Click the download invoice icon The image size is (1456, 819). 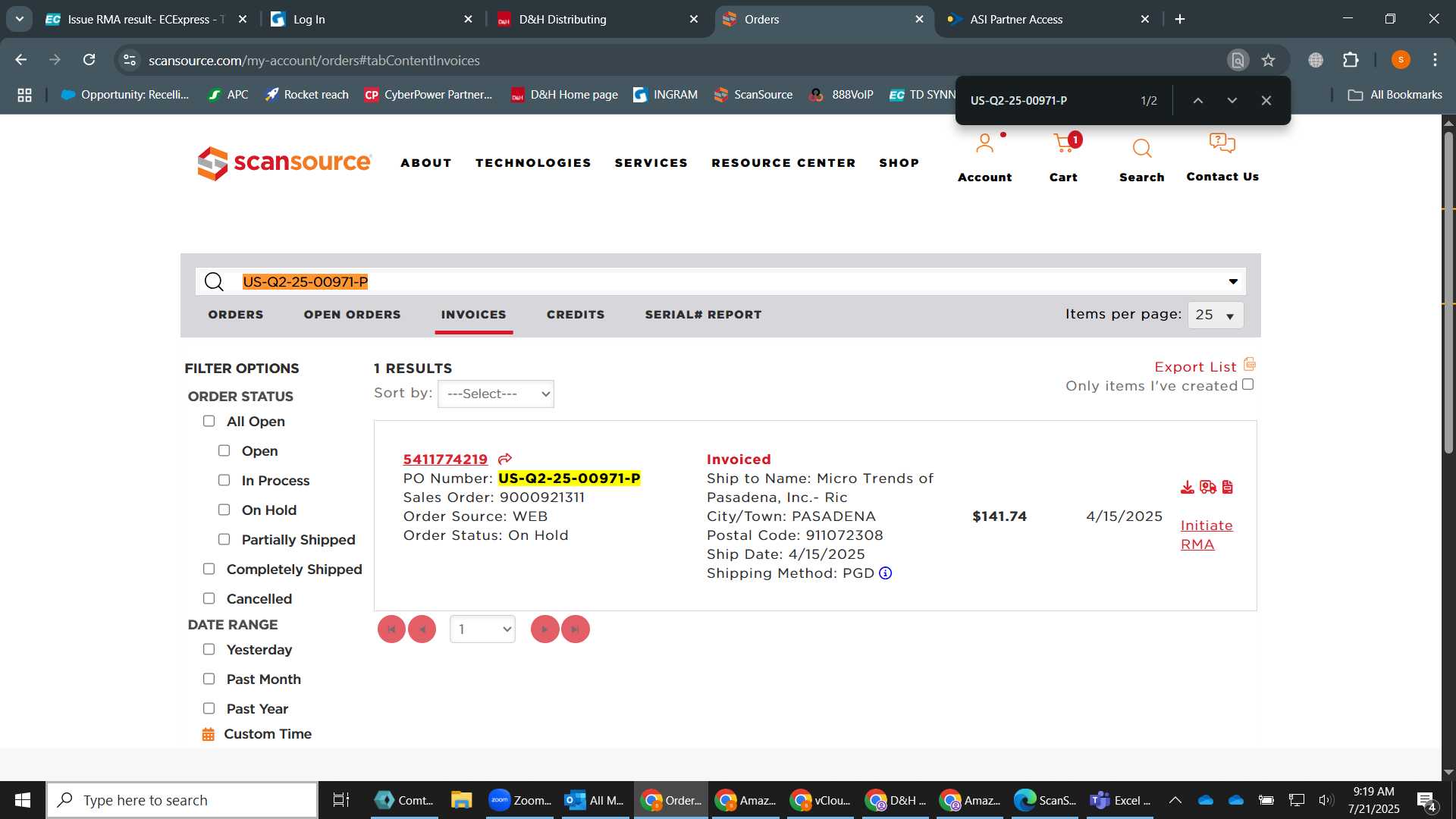click(1188, 487)
